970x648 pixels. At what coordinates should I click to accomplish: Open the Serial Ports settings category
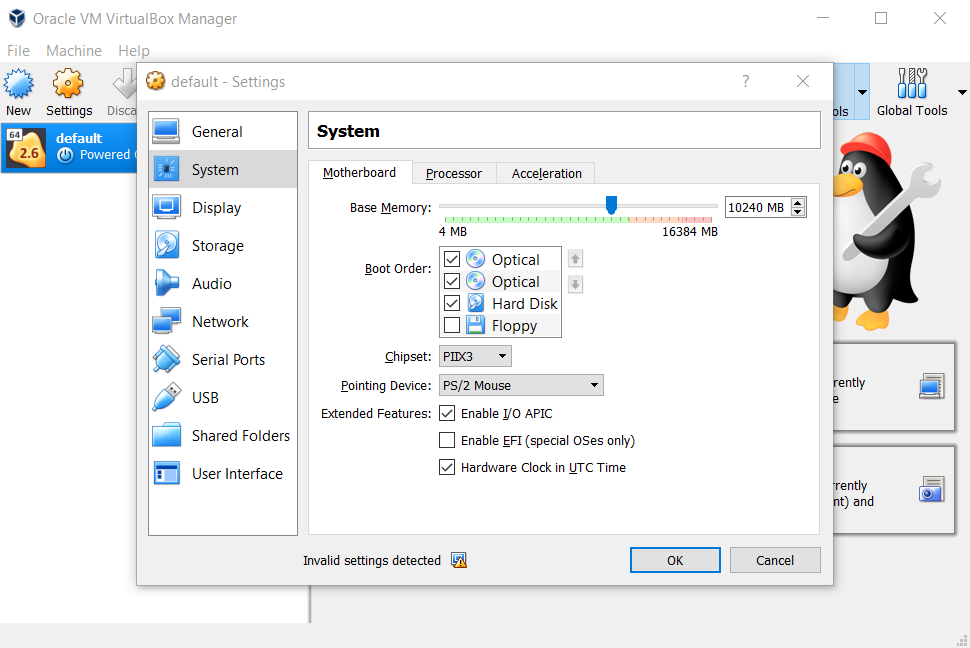click(x=223, y=359)
